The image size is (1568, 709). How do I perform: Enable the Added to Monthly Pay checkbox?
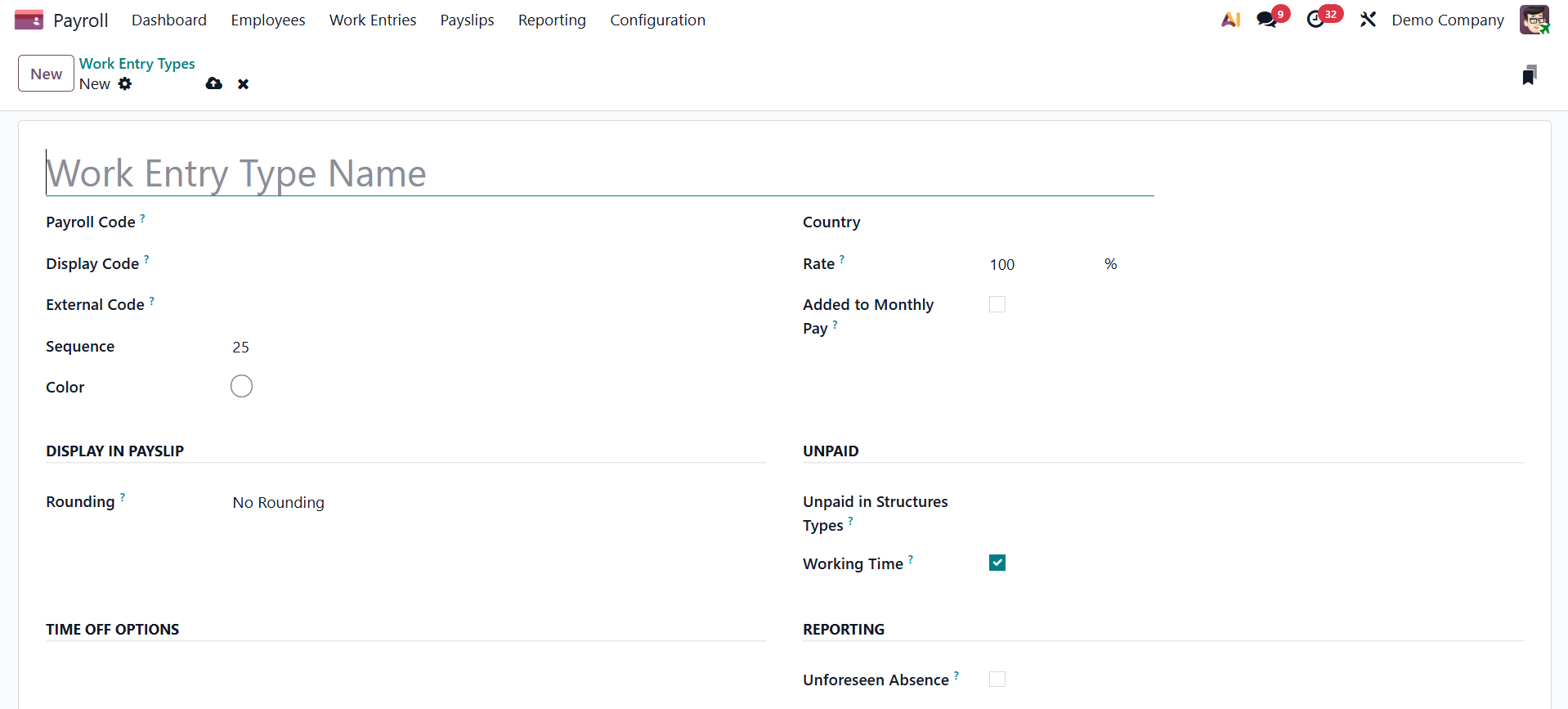coord(997,304)
